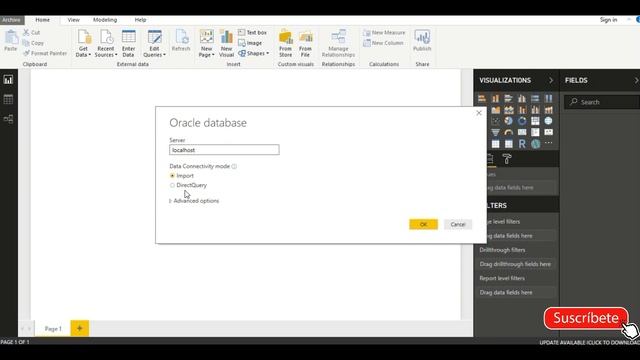Screen dimensions: 640x360
Task: Select the Ribbon chart visualization
Action: [x=549, y=110]
